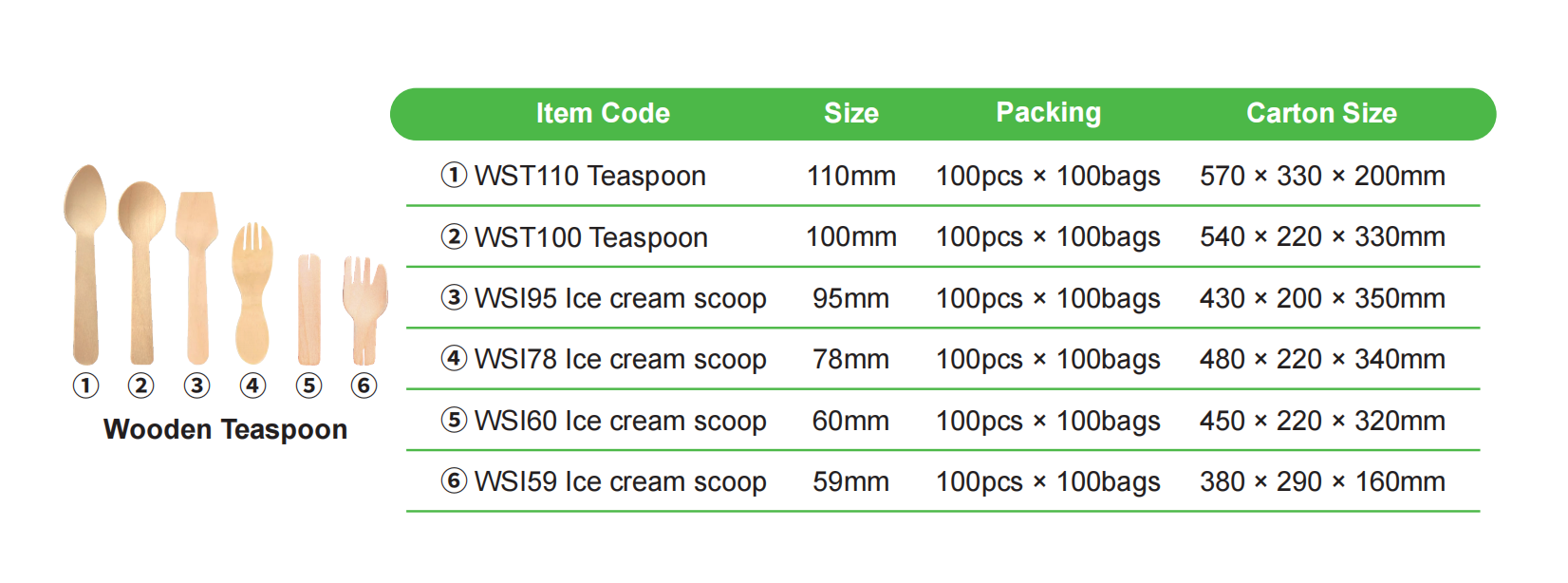Click circled number 5 beside WSI60 row
Screen dimensions: 1568x583
pos(454,420)
